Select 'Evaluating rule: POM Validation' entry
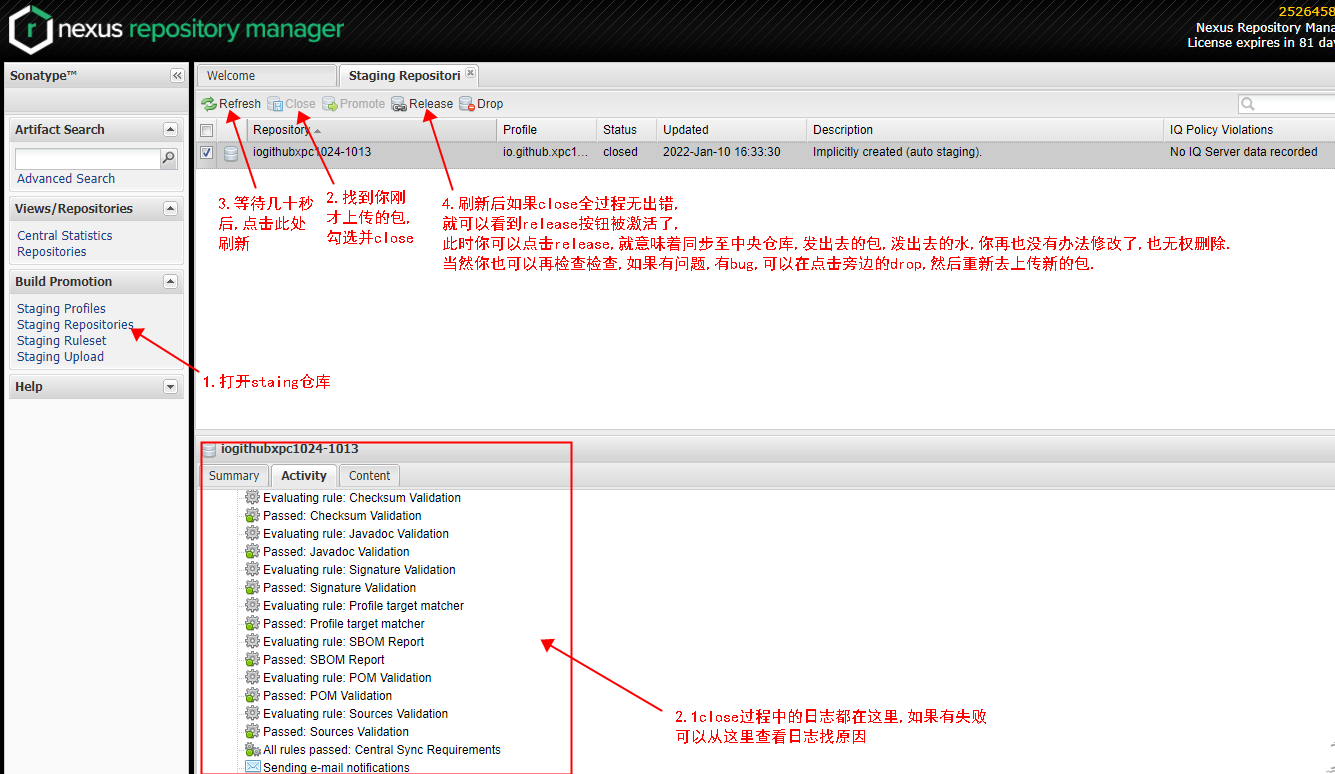Screen dimensions: 1335x774 347,678
